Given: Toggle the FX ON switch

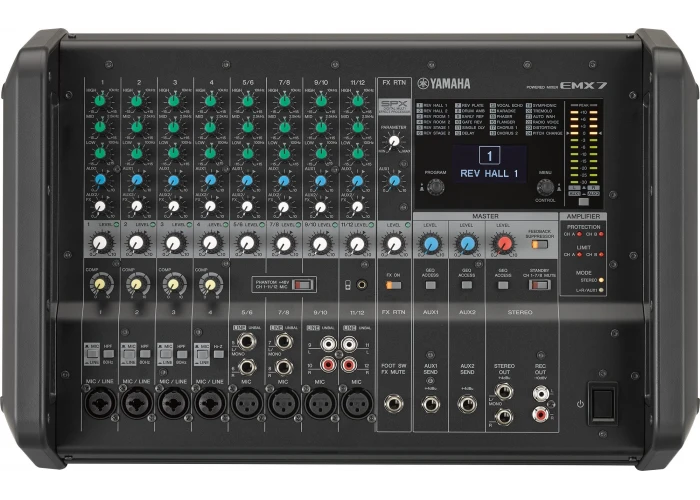Looking at the screenshot, I should pyautogui.click(x=394, y=285).
